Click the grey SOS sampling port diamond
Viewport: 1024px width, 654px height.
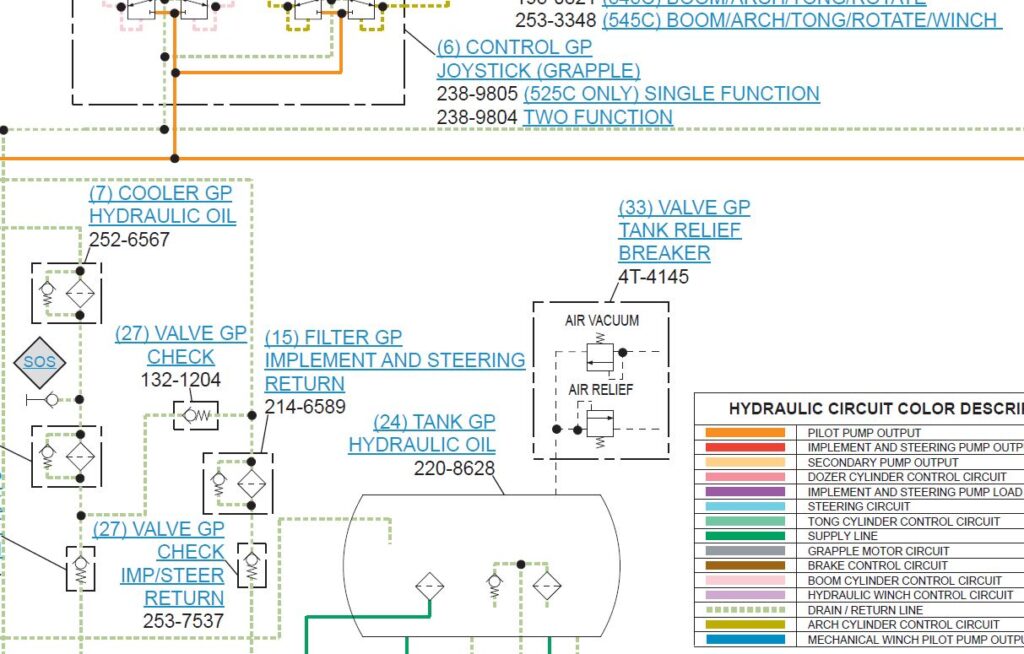(x=39, y=363)
